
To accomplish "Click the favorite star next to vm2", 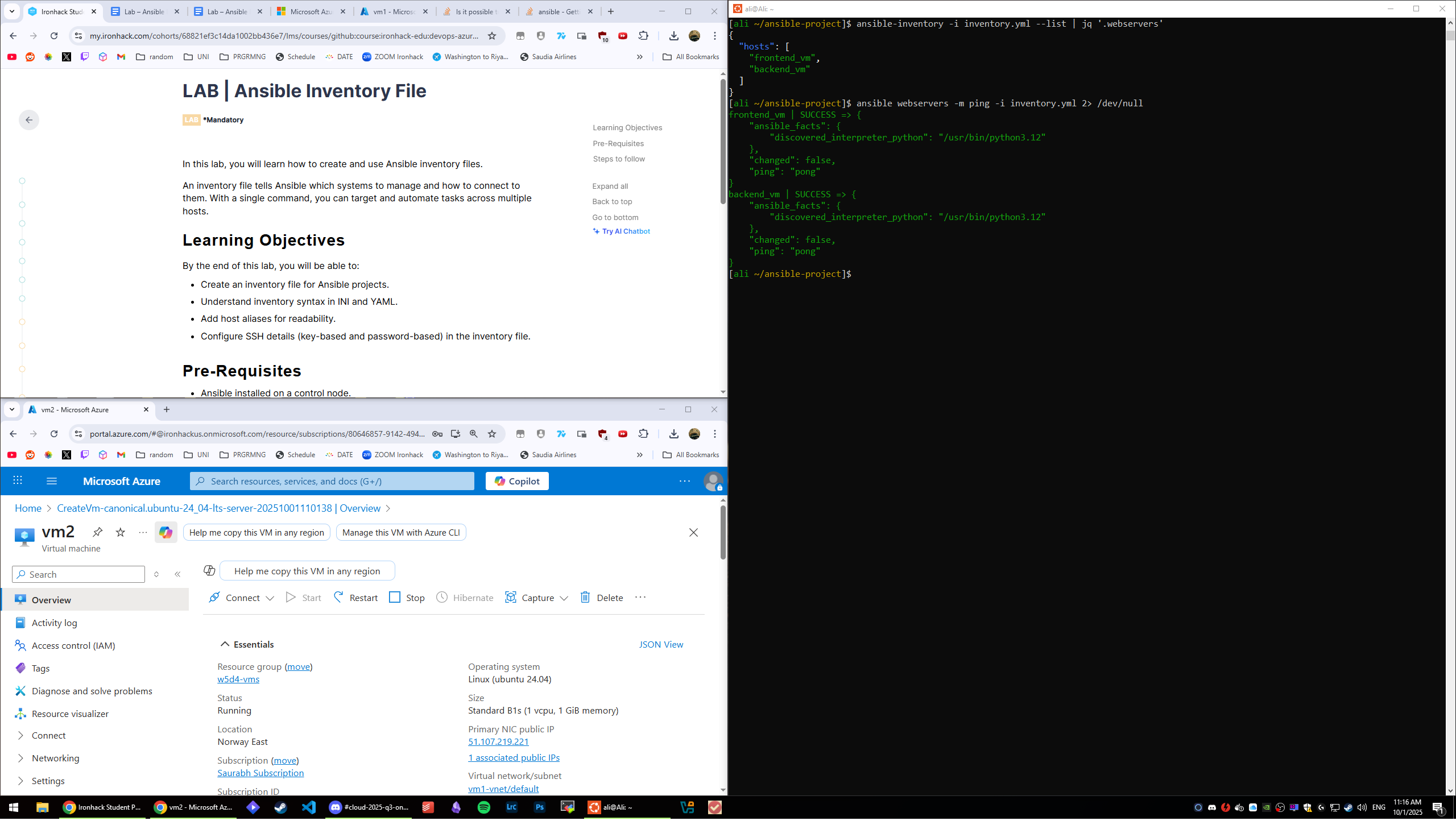I will click(120, 532).
